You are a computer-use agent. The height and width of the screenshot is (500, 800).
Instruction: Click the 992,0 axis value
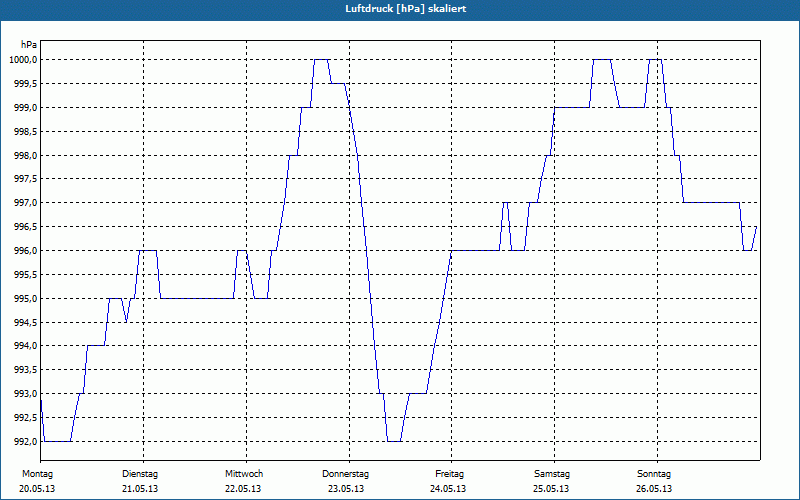[25, 442]
